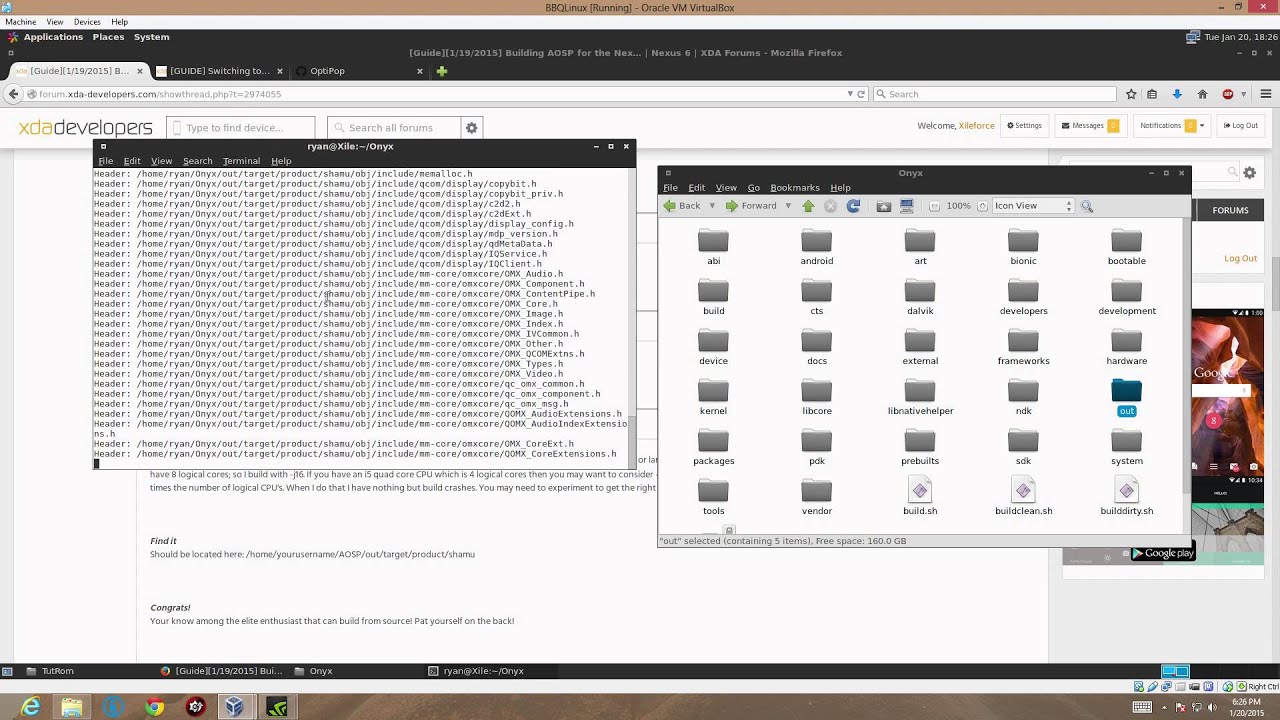Open the terminal Search menu

tap(197, 161)
